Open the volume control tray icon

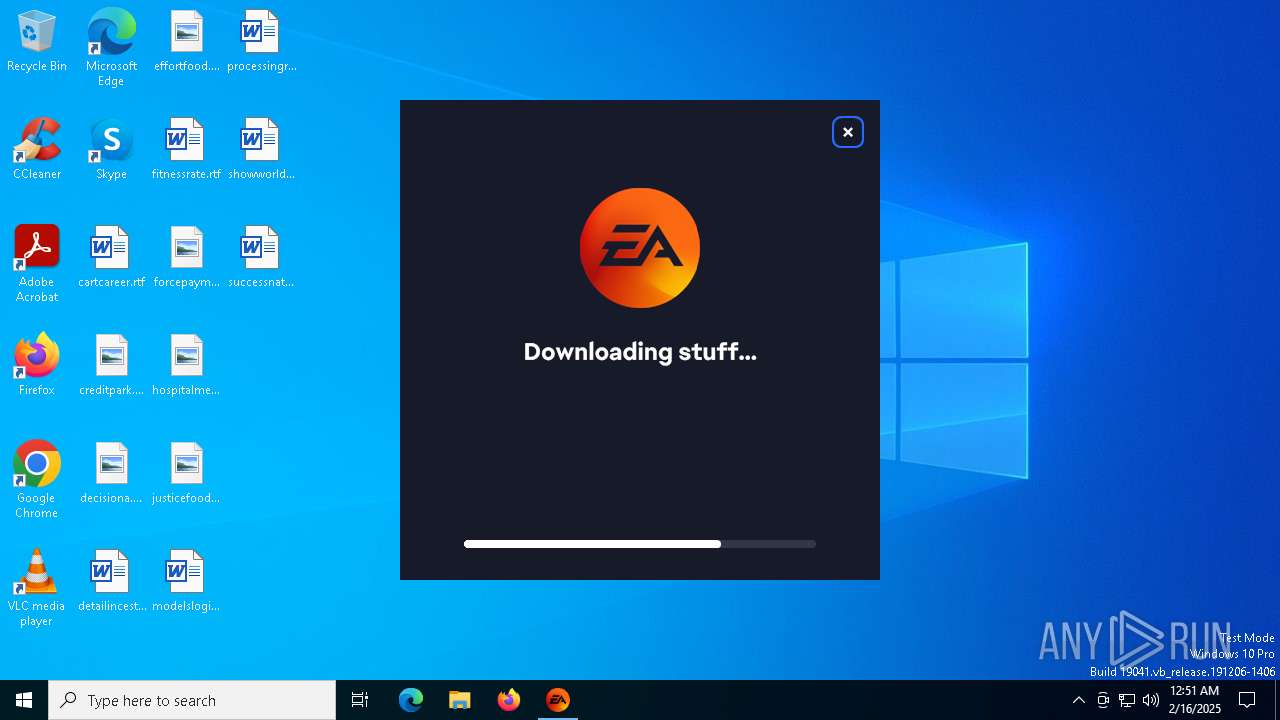pos(1151,700)
